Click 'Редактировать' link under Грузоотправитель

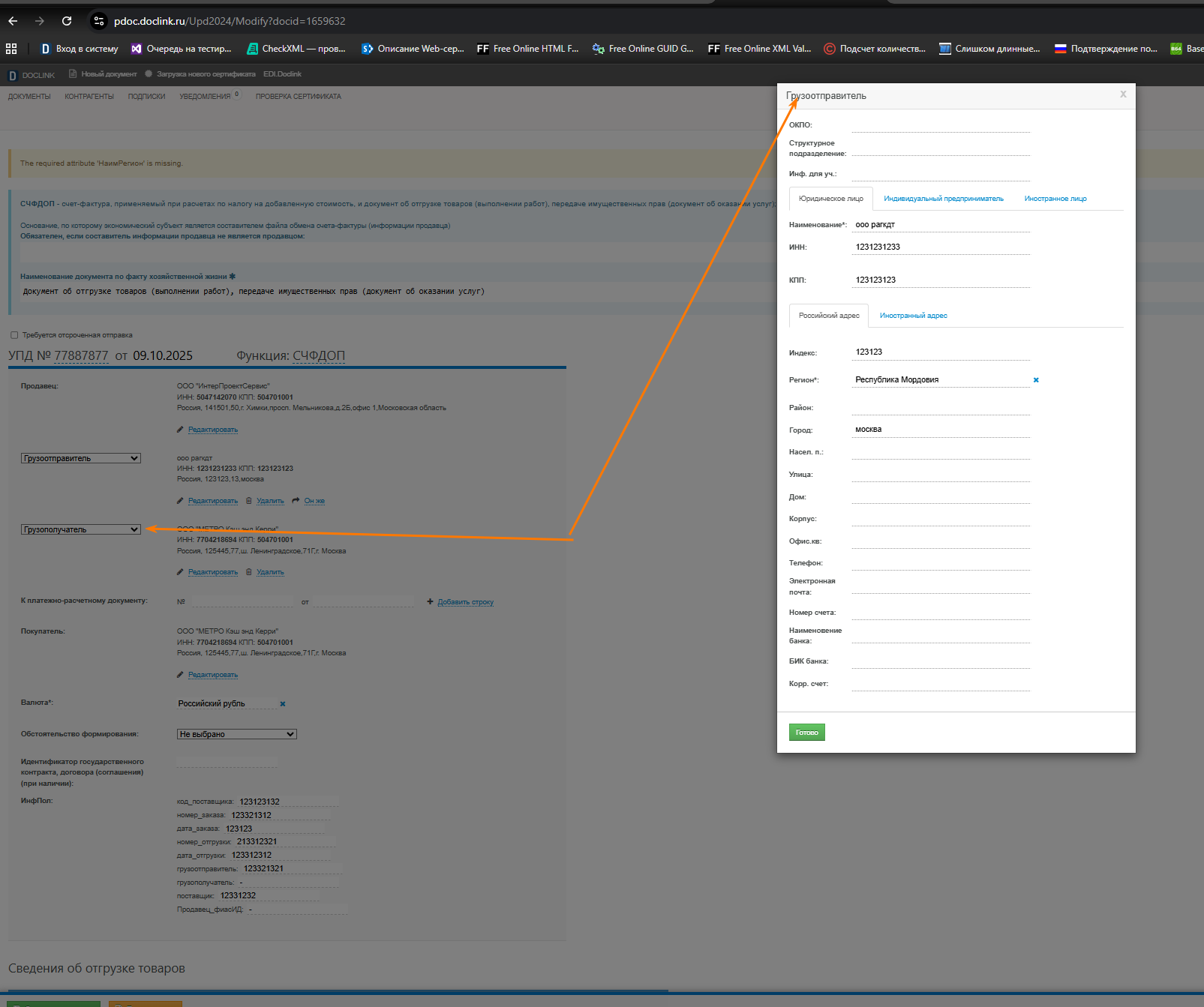point(213,501)
